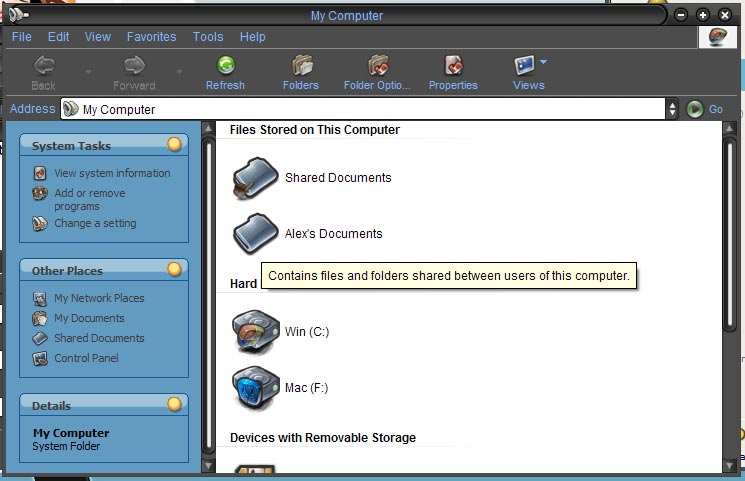Open the Back history dropdown arrow

88,72
